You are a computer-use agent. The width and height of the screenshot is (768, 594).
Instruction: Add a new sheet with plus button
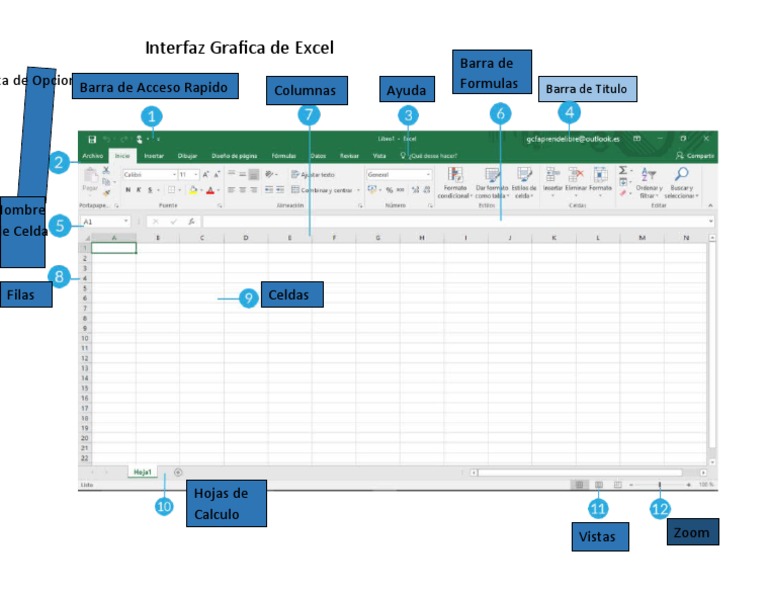(x=178, y=472)
